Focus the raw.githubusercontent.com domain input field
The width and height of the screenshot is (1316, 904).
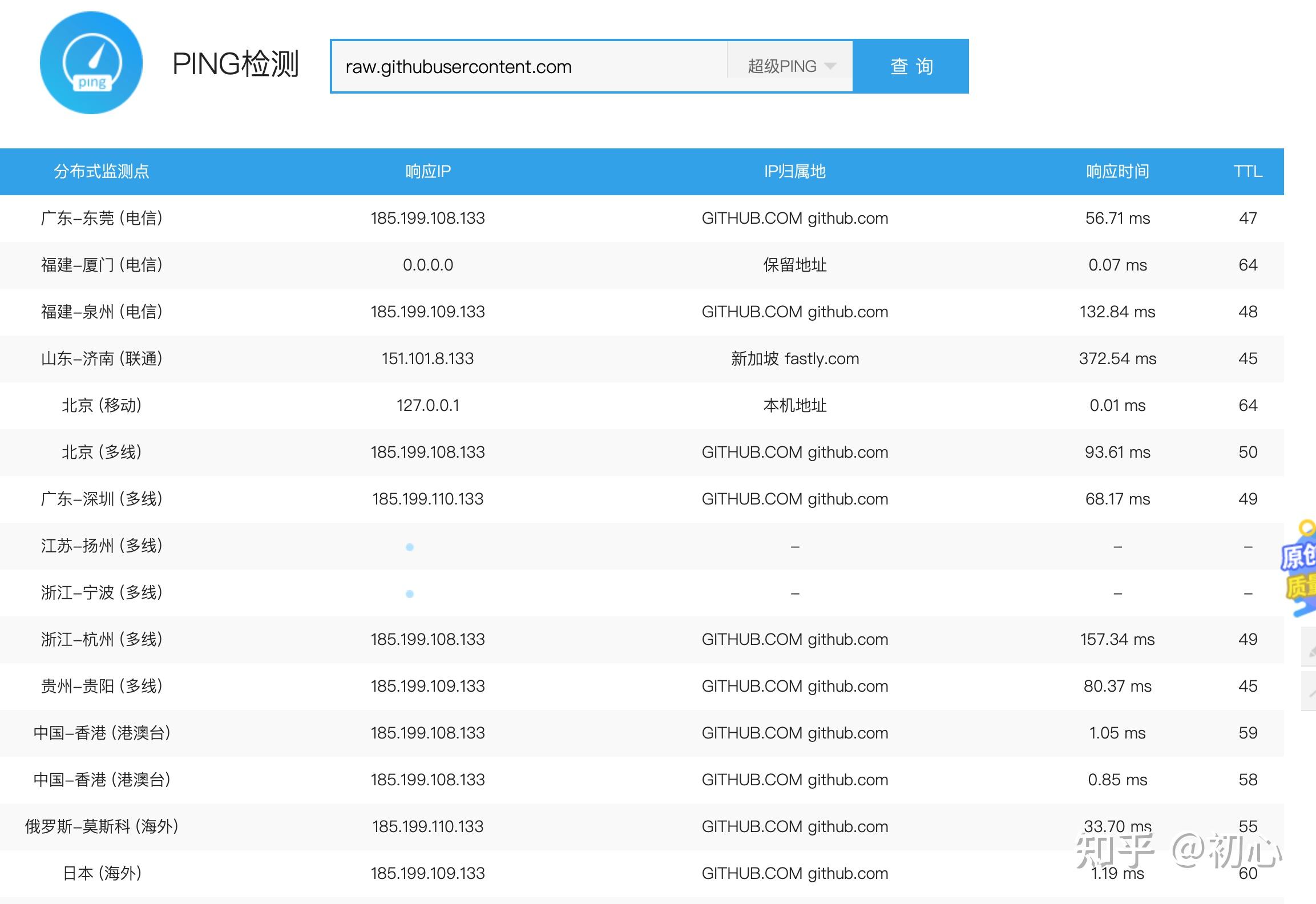[x=529, y=66]
